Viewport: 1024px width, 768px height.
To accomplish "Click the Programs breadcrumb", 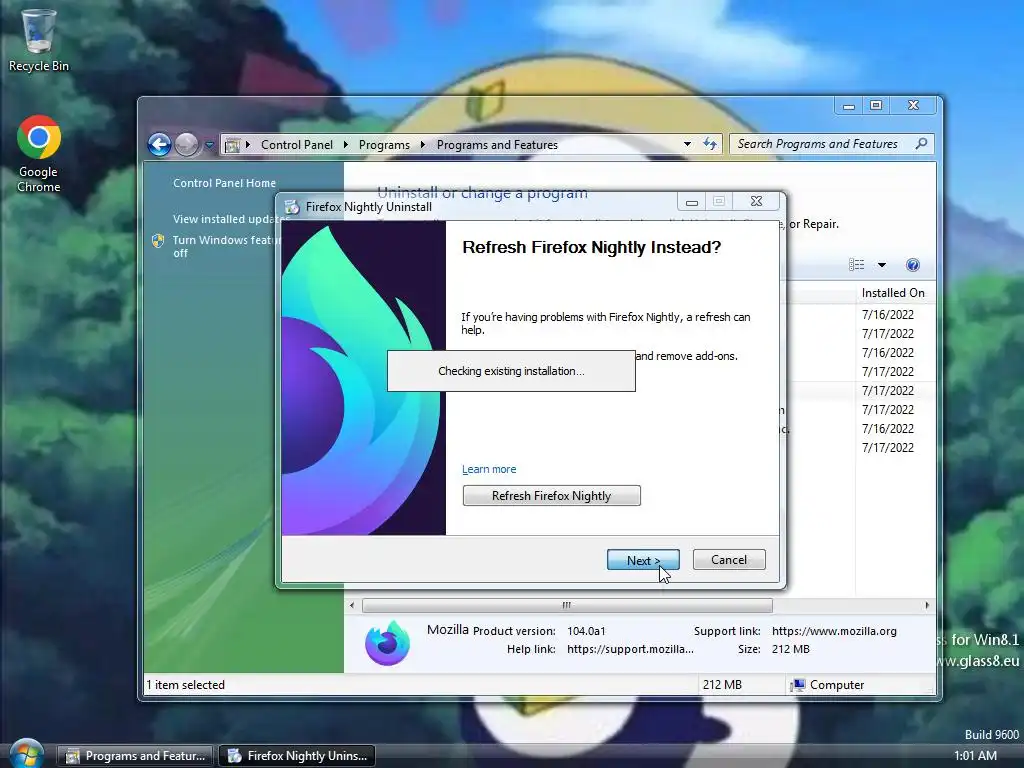I will point(384,145).
